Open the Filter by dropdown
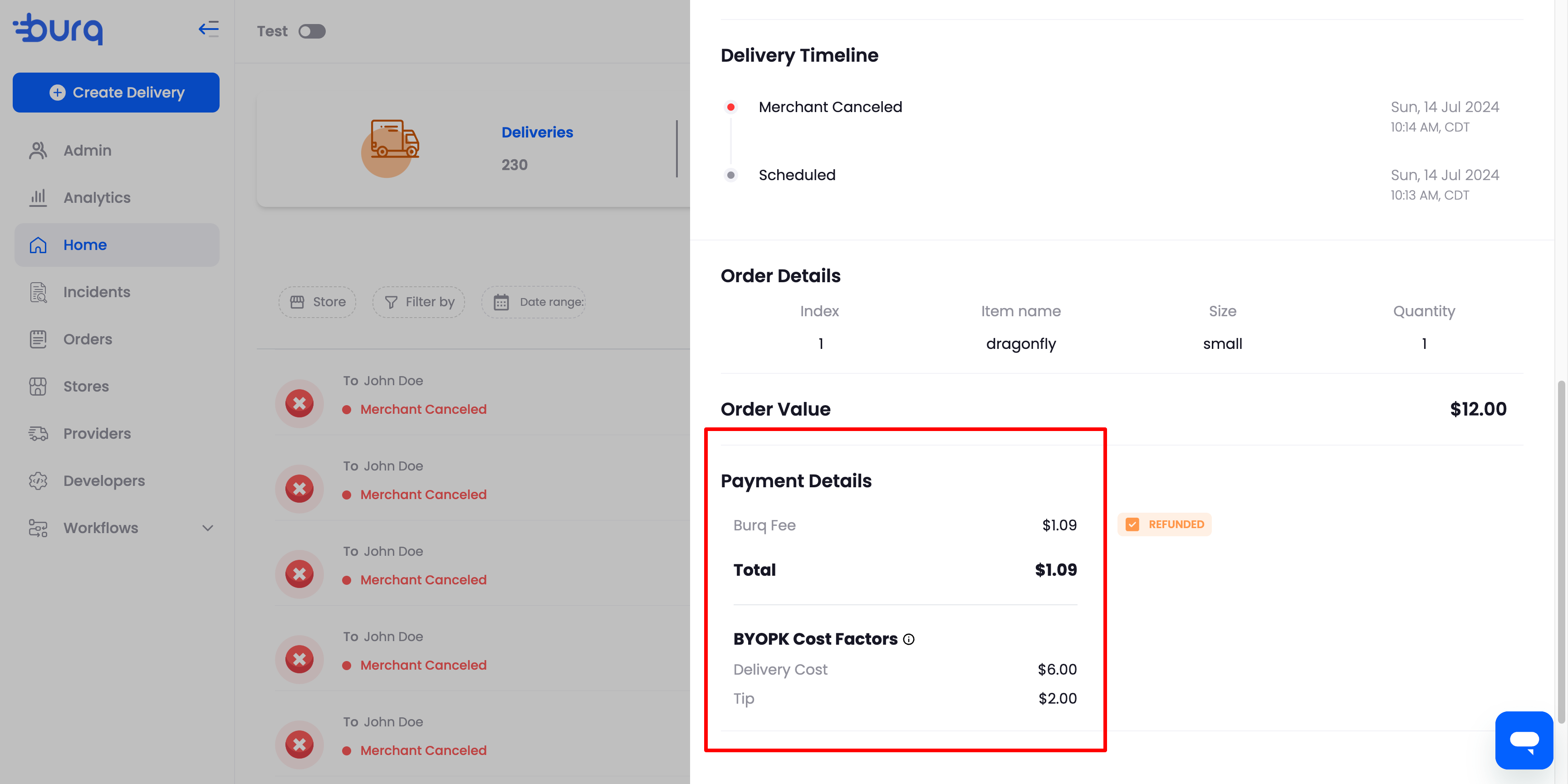Viewport: 1568px width, 784px height. [x=419, y=302]
